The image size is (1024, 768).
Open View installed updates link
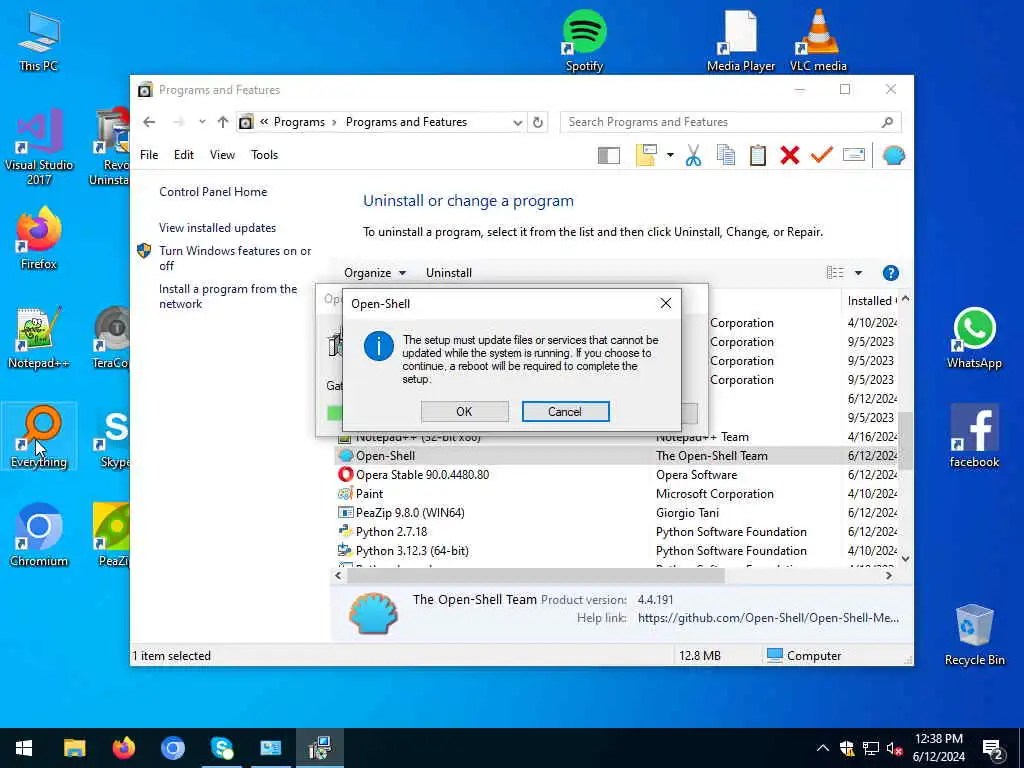[217, 228]
